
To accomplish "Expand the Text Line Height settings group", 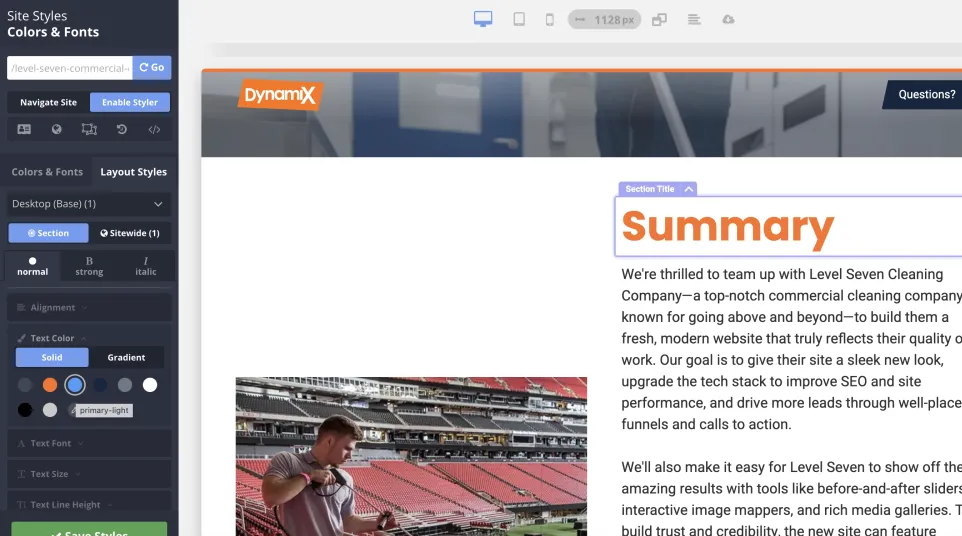I will [89, 505].
